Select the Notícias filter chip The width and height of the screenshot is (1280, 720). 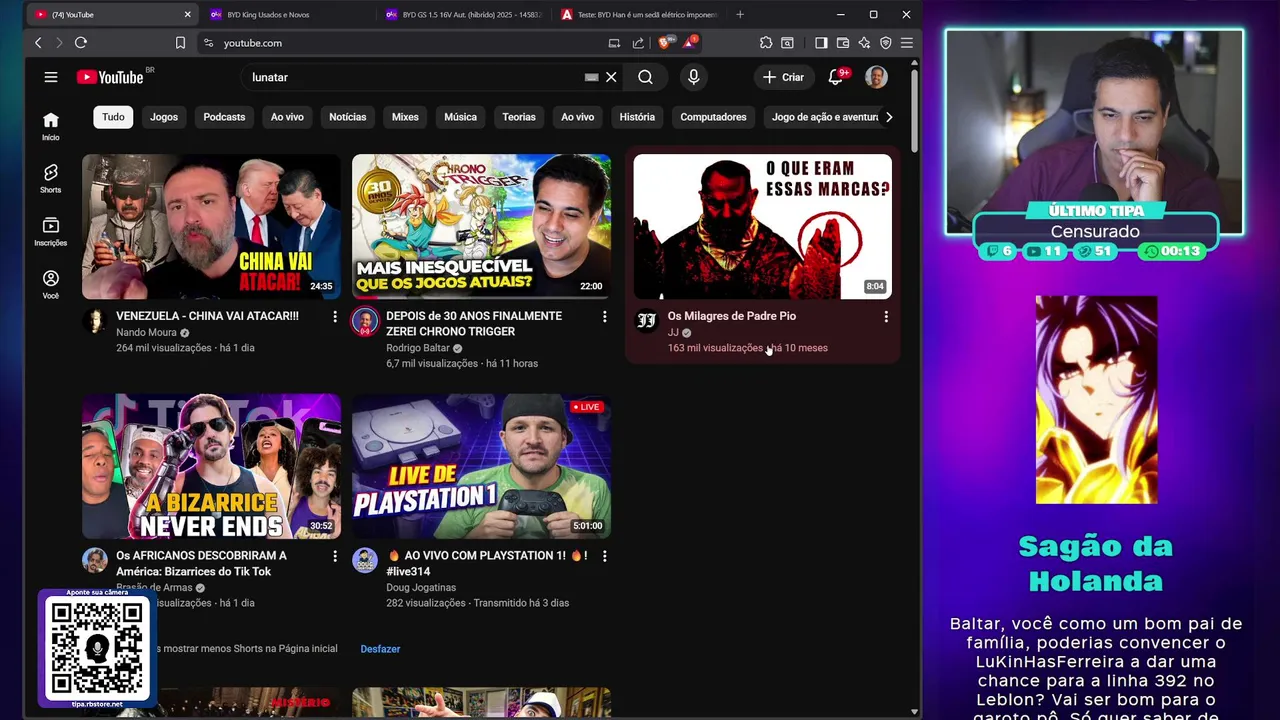click(x=348, y=117)
